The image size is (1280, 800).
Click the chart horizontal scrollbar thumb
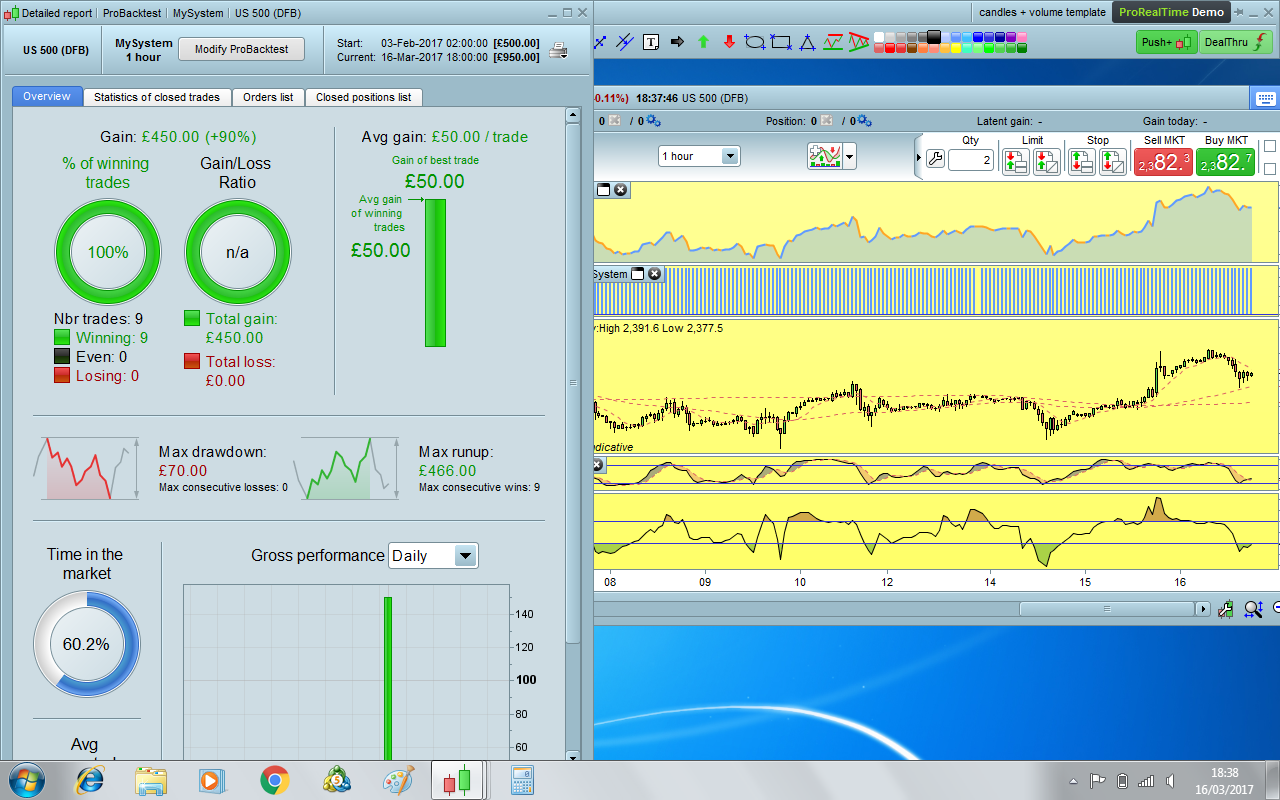point(1108,609)
